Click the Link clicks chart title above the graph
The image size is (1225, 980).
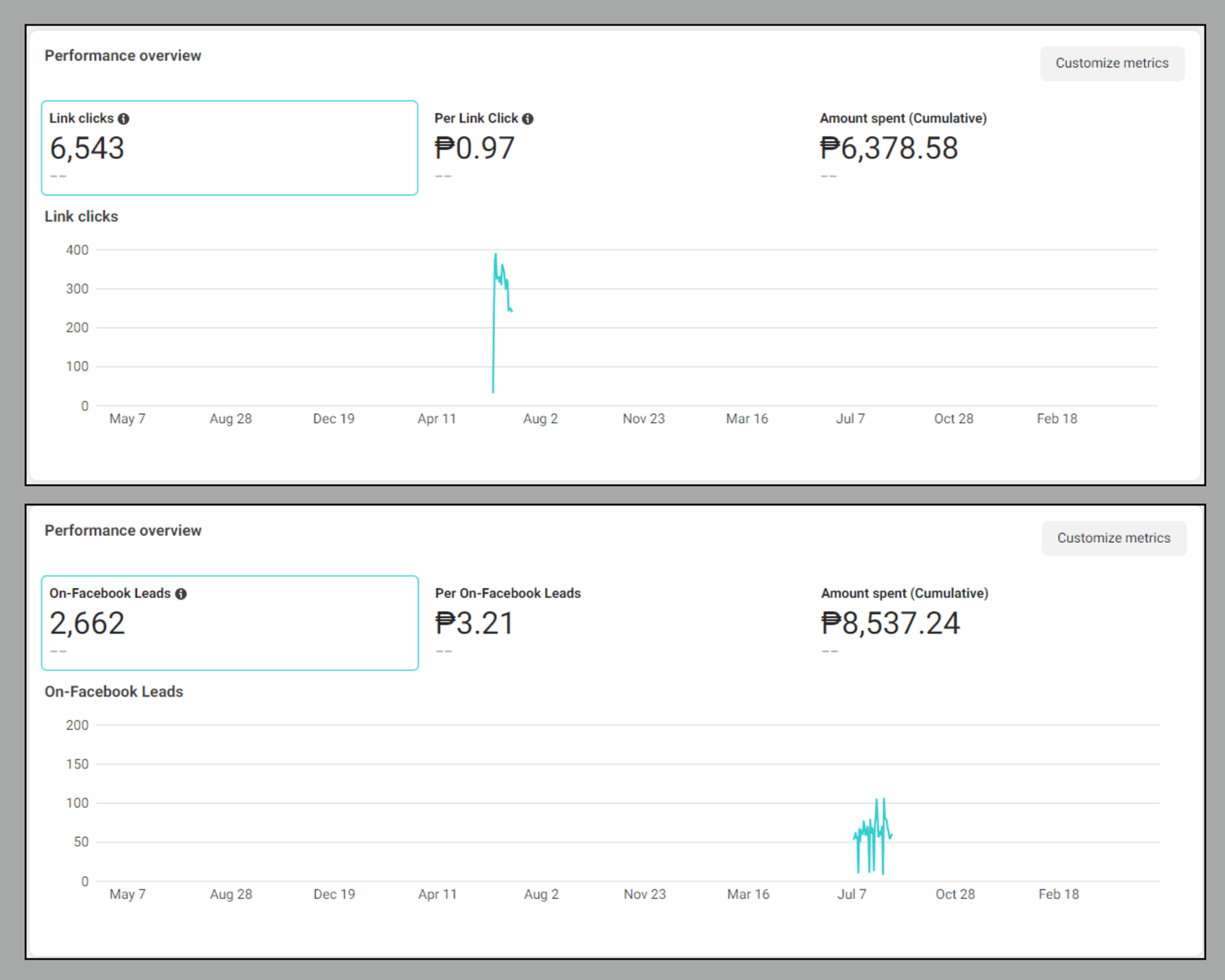81,216
